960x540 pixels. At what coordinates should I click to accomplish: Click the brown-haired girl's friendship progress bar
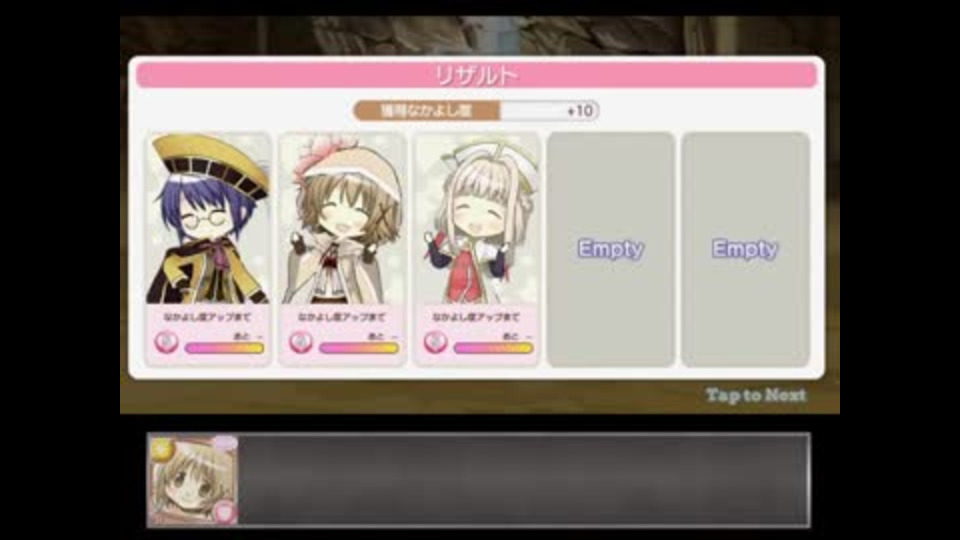point(359,348)
